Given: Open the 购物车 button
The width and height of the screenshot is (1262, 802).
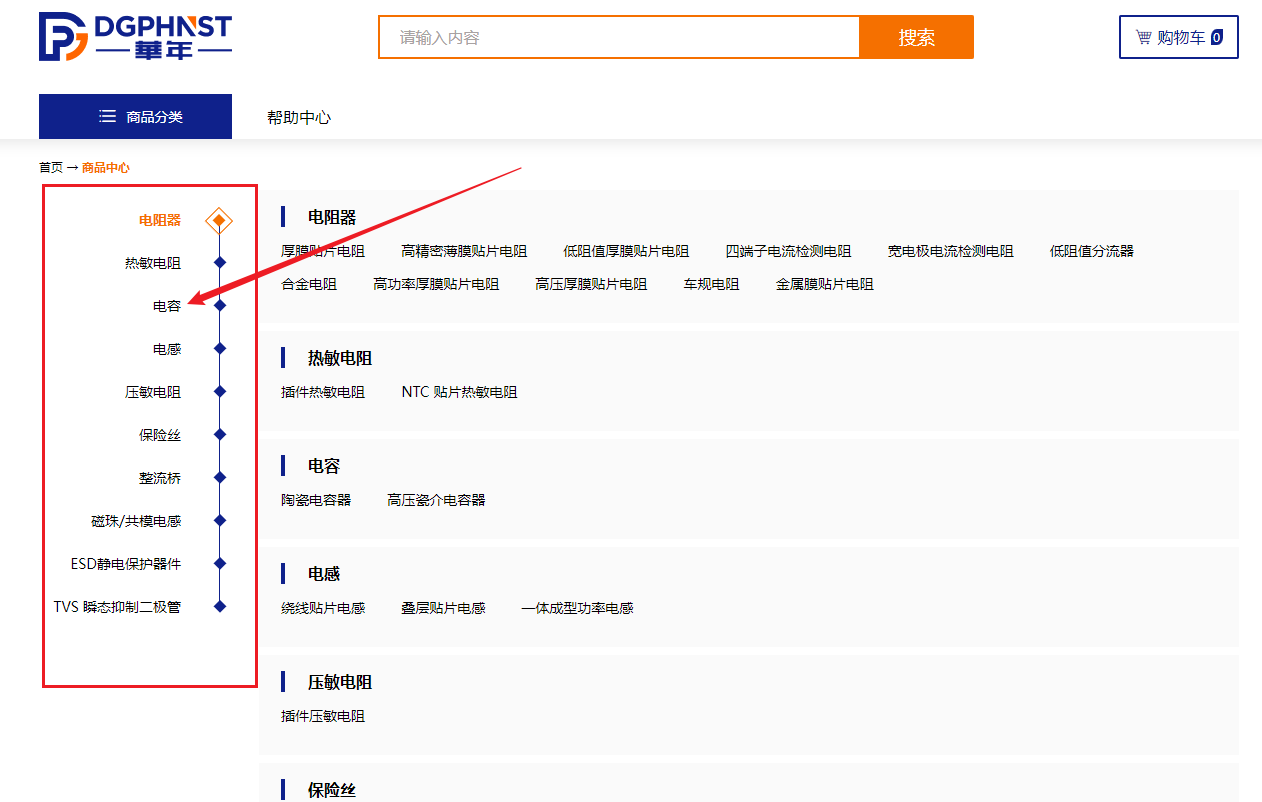Looking at the screenshot, I should [1179, 38].
